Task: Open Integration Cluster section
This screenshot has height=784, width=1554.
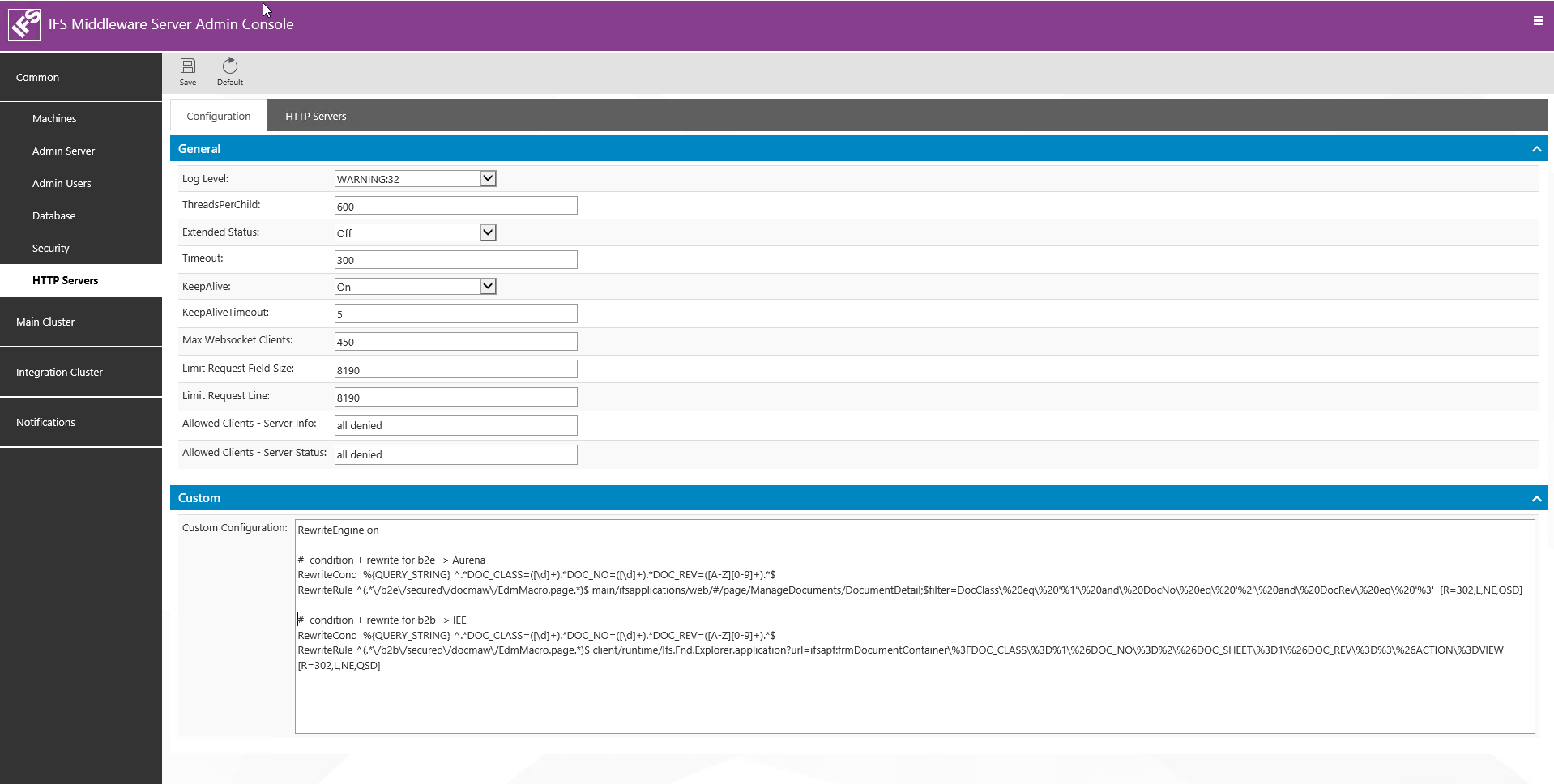Action: (x=81, y=372)
